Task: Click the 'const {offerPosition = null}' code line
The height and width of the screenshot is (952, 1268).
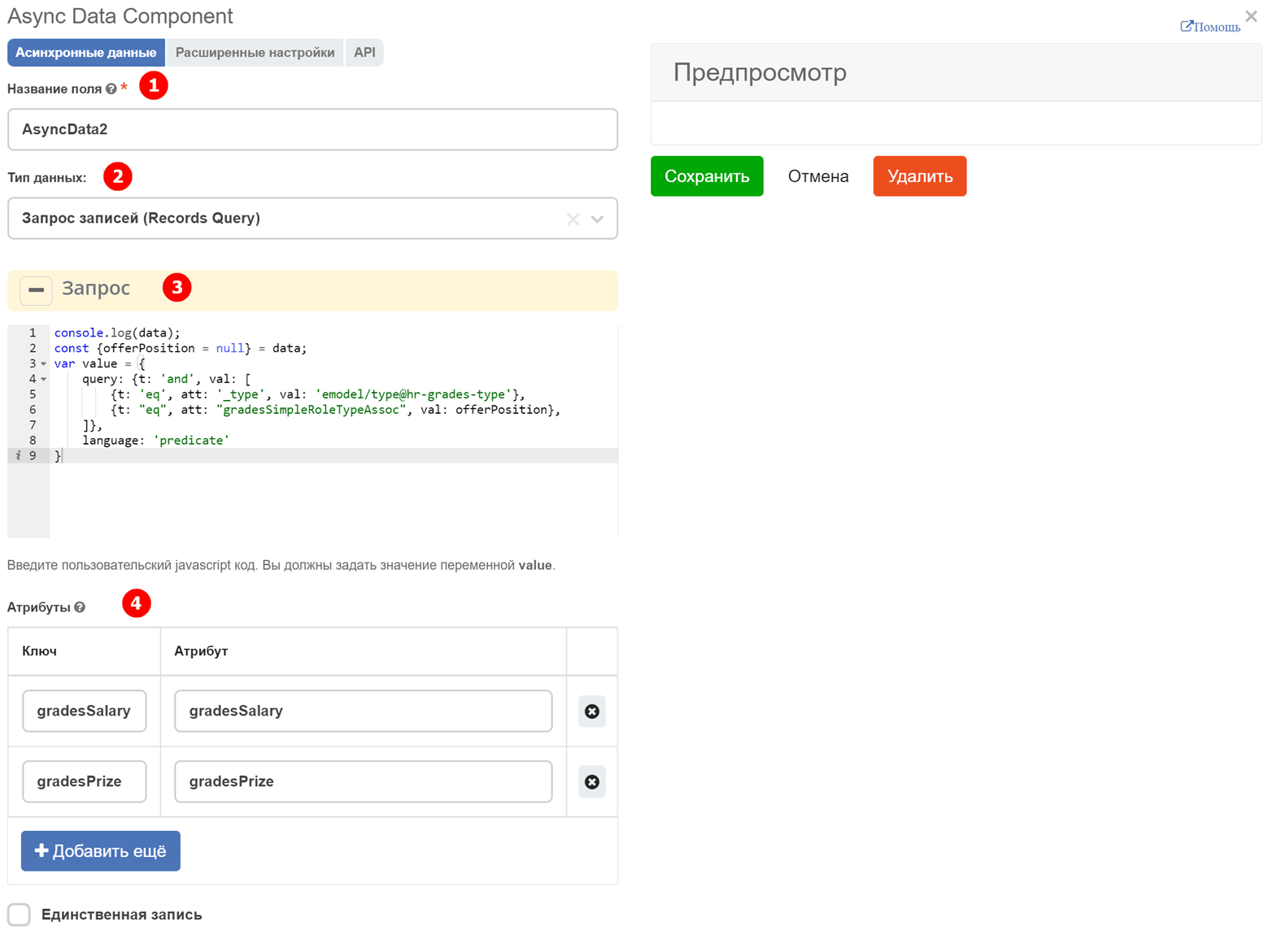Action: [181, 349]
